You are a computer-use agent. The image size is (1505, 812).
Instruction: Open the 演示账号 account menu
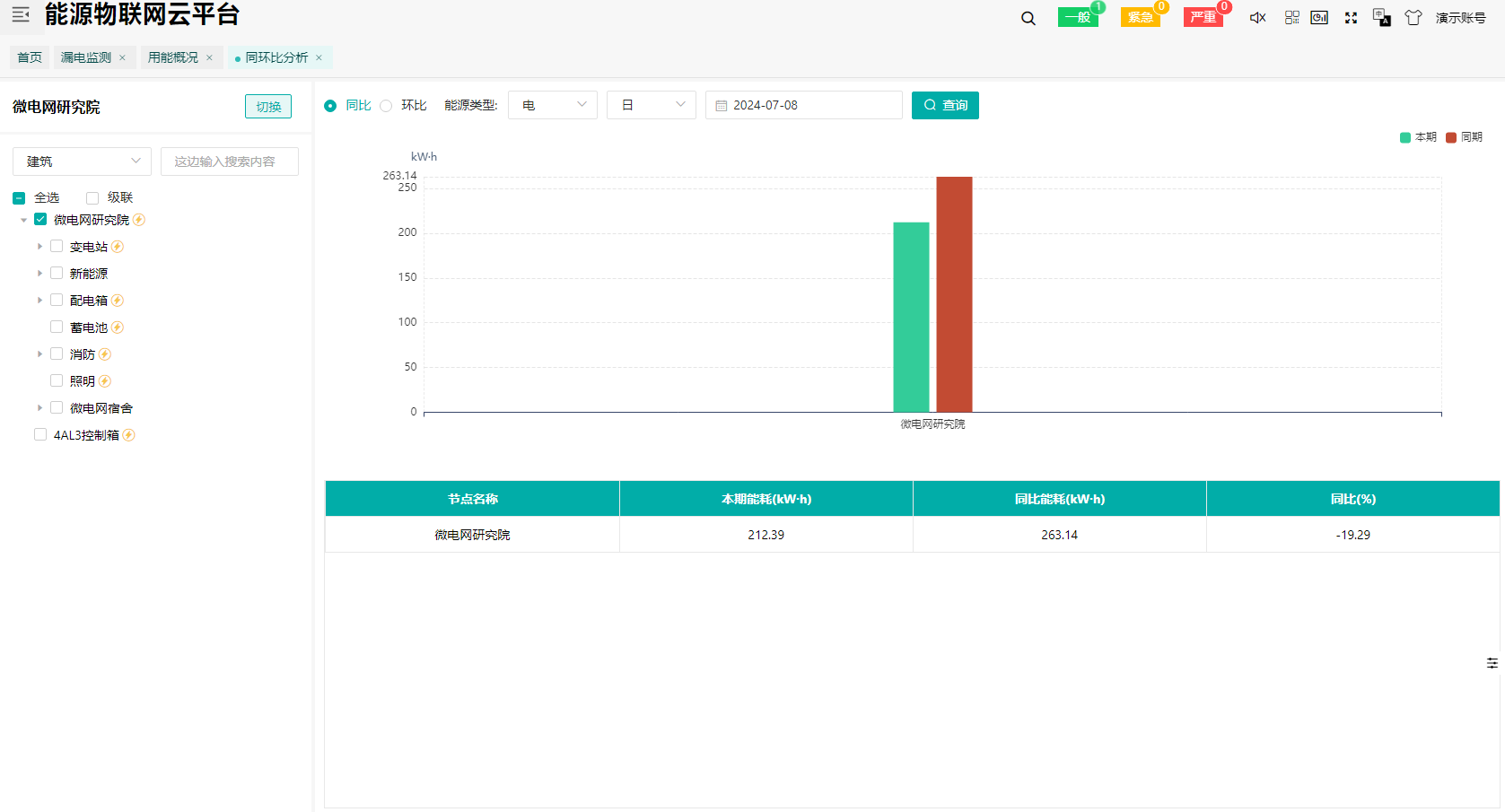click(x=1461, y=18)
